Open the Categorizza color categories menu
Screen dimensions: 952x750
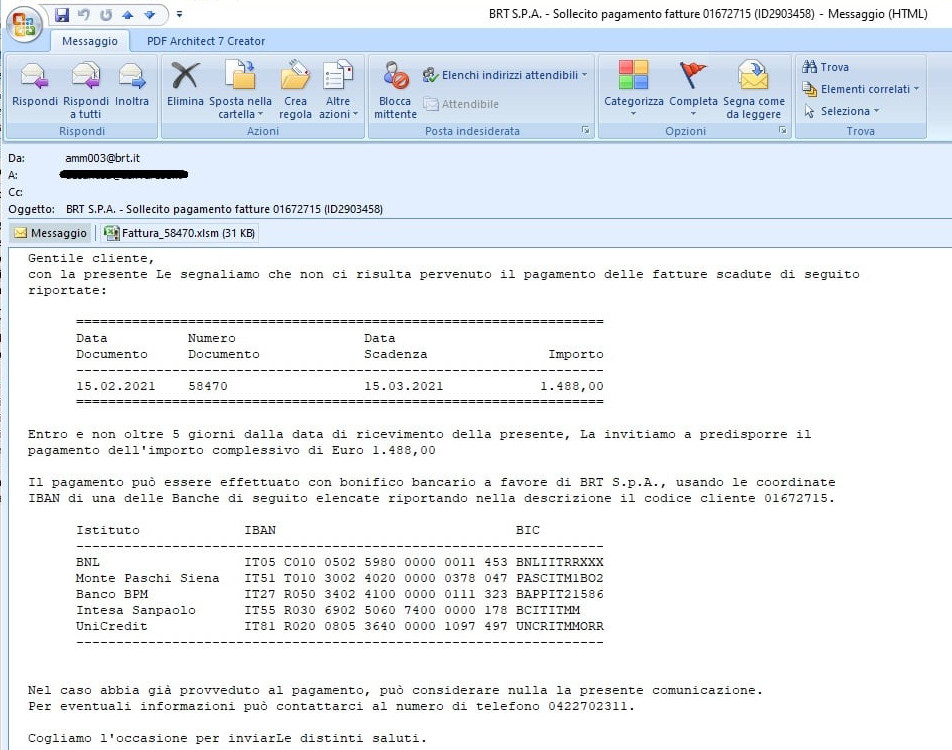tap(633, 90)
